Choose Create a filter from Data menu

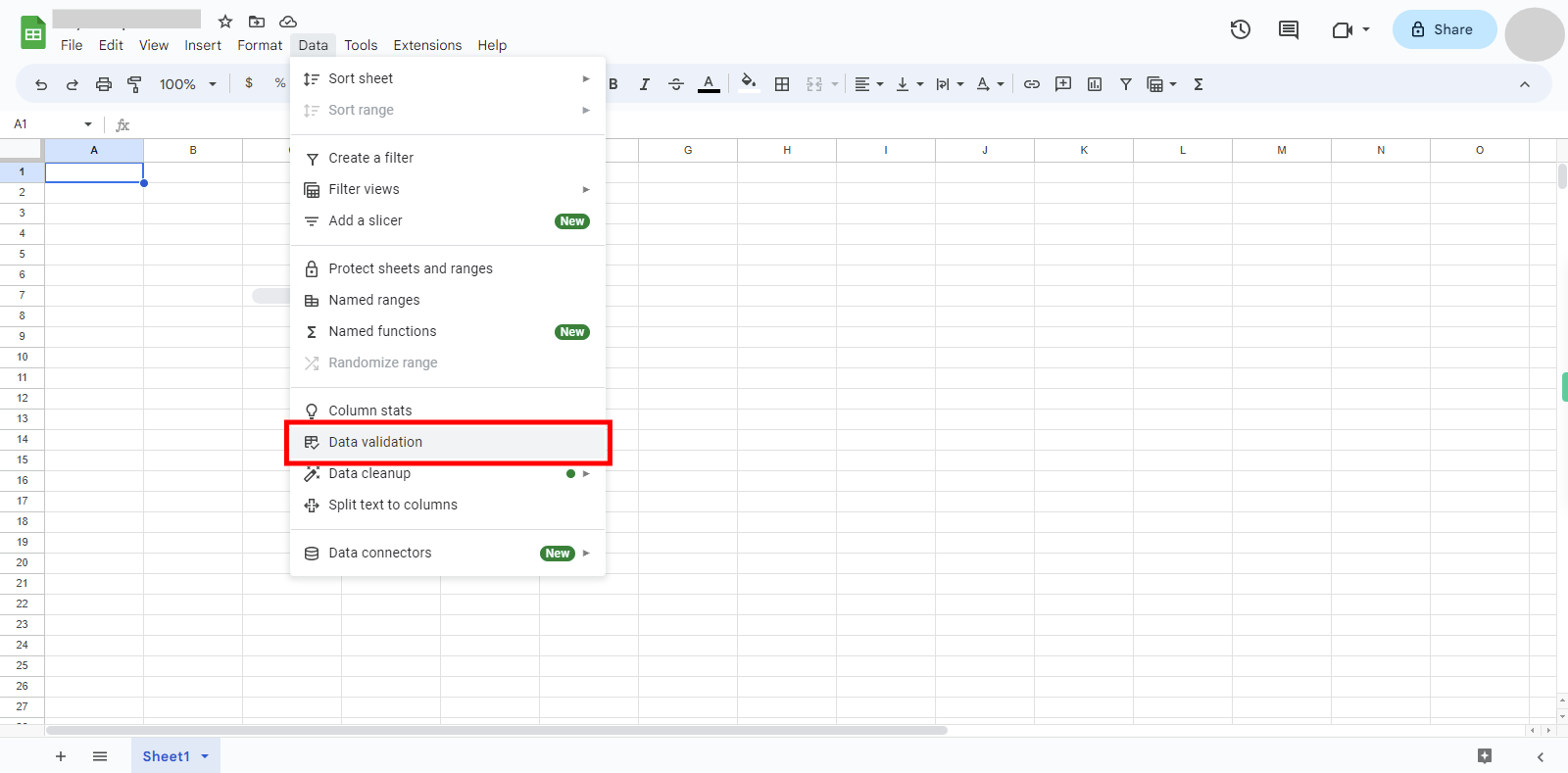[x=448, y=158]
